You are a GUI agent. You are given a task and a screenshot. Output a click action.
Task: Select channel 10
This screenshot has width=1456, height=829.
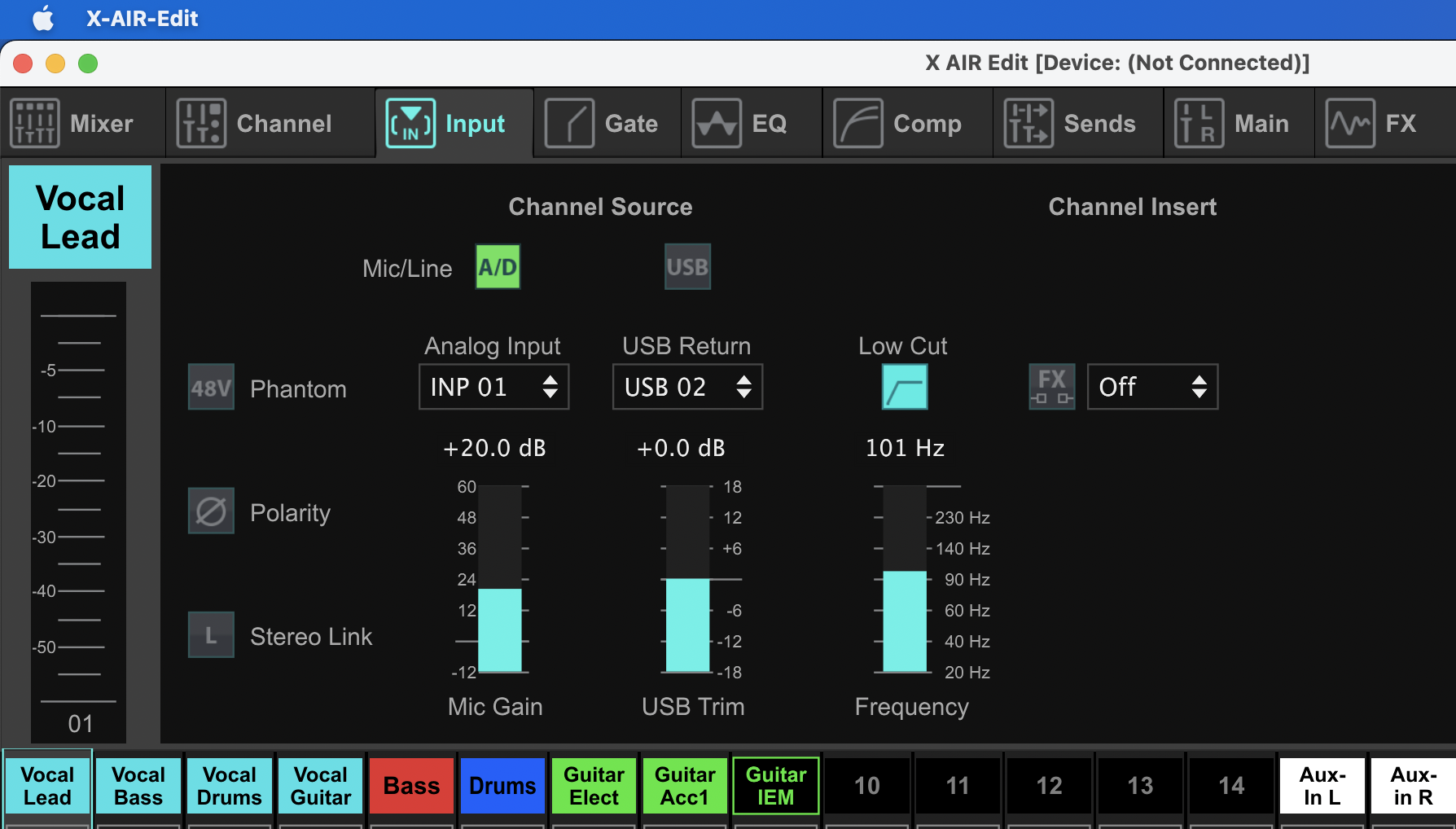coord(867,786)
